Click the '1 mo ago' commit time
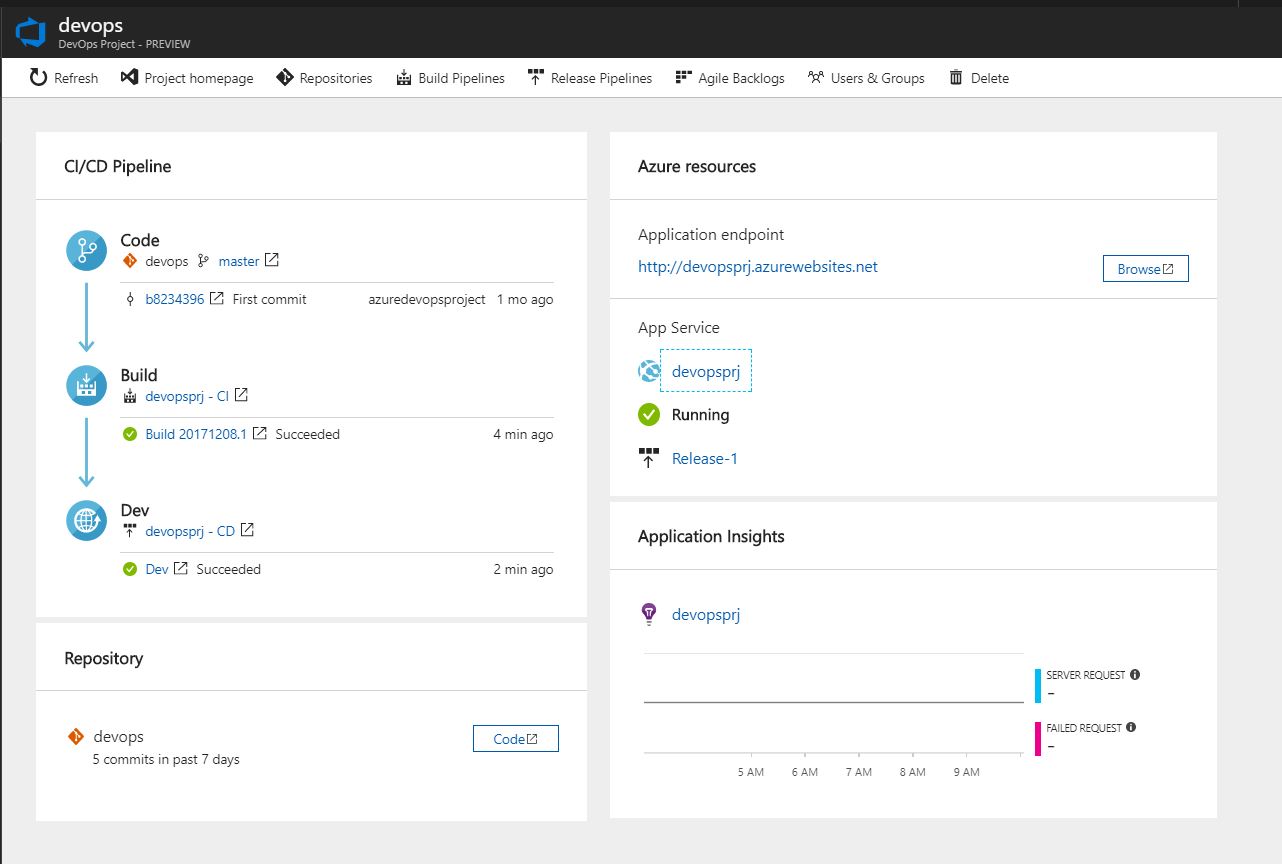Screen dimensions: 1282x864 pyautogui.click(x=525, y=299)
